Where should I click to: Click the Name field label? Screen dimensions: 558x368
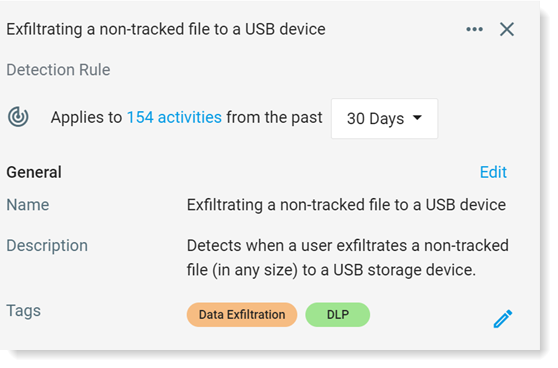pos(28,205)
